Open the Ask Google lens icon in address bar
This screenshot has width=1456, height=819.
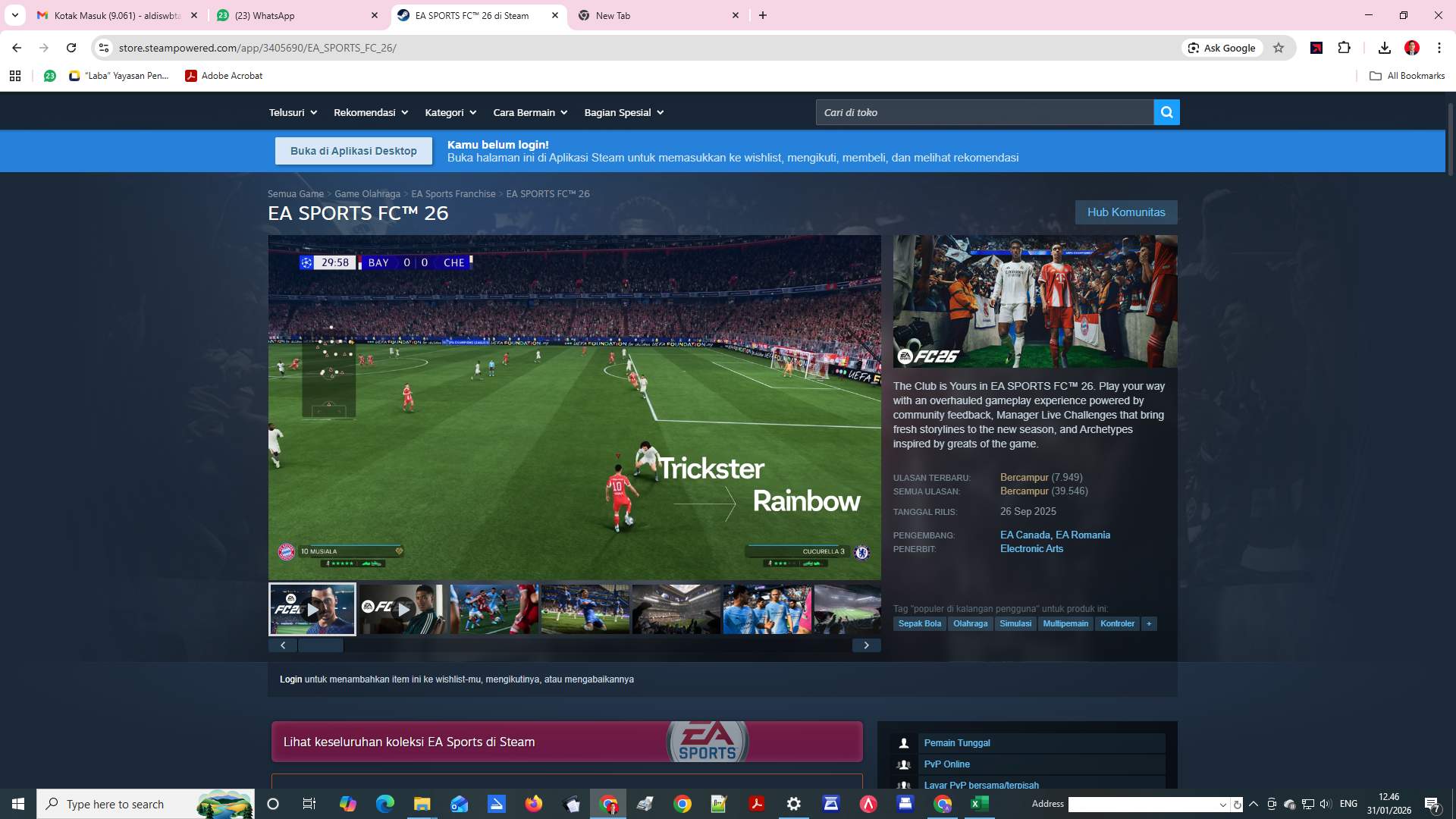click(1193, 48)
